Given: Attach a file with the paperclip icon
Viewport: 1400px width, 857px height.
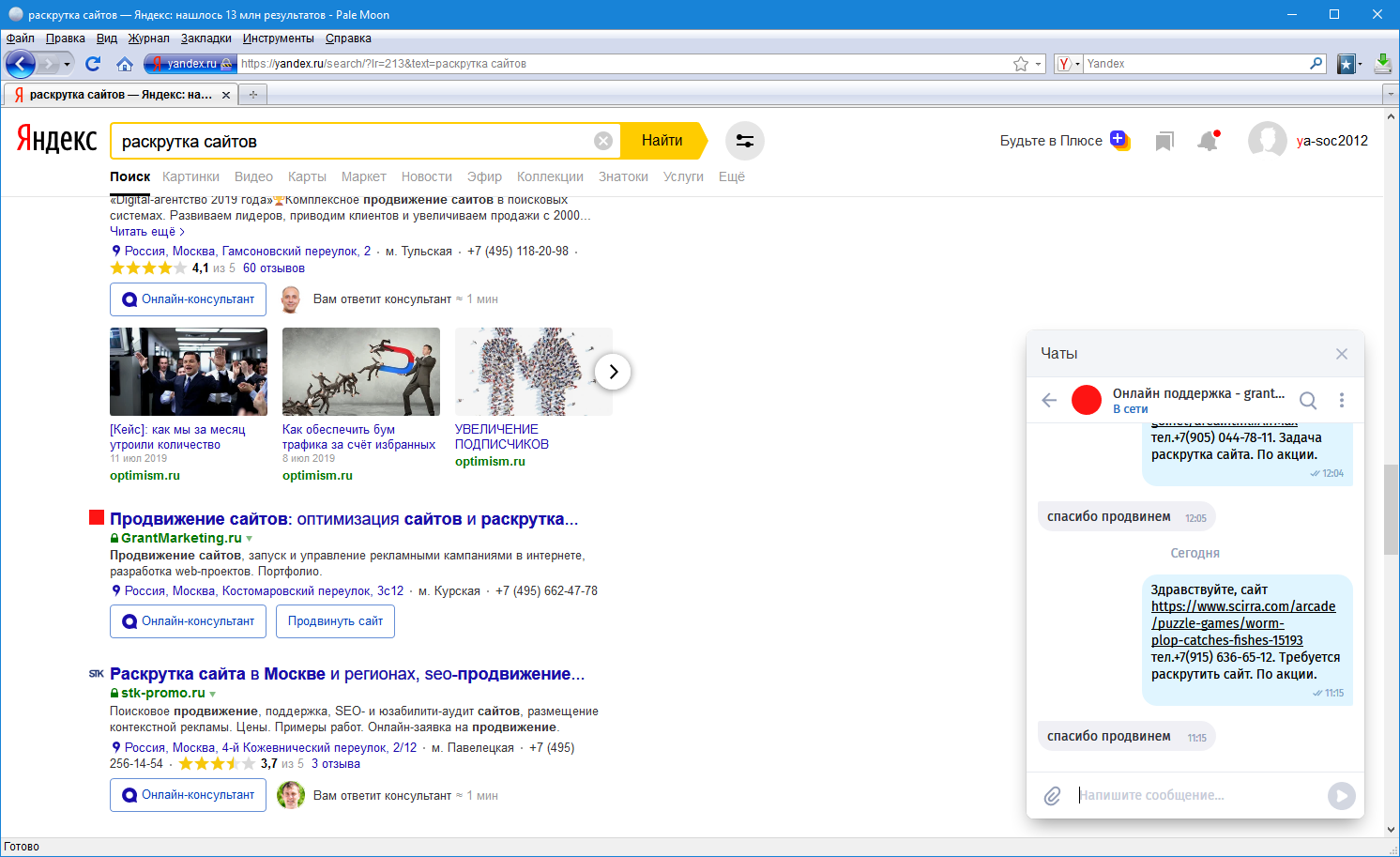Looking at the screenshot, I should click(1052, 795).
